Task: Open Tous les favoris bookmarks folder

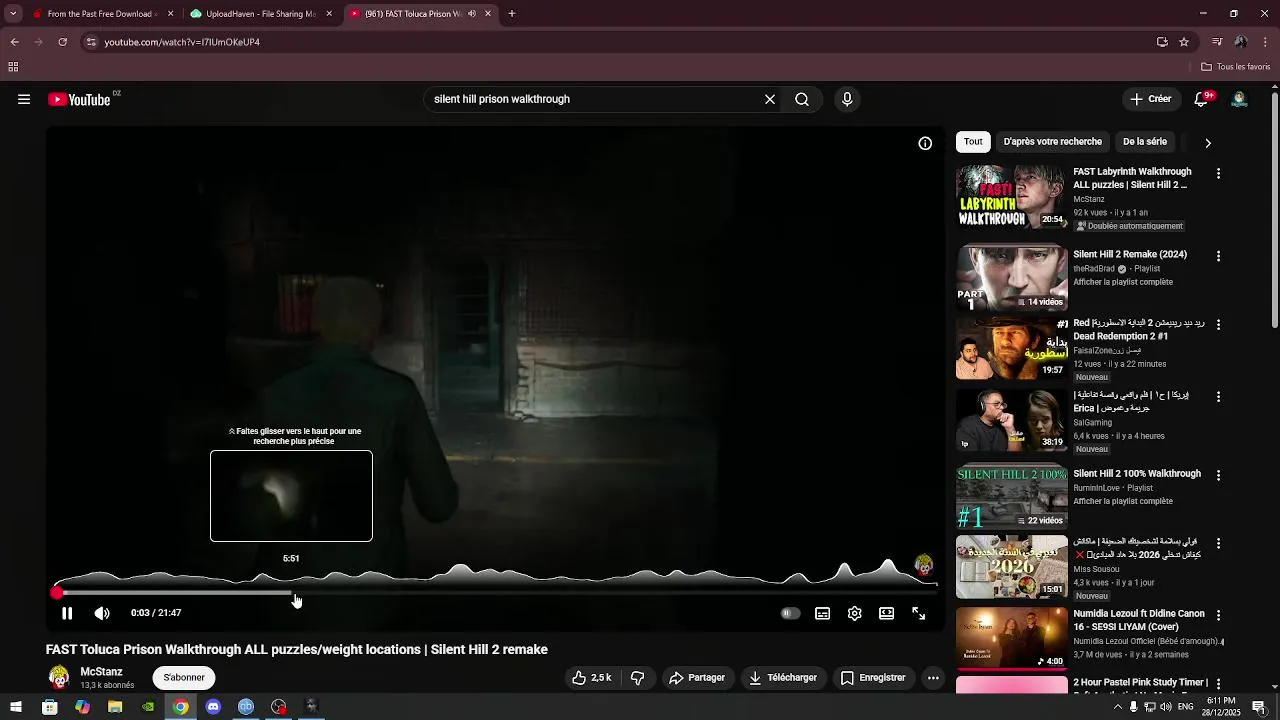Action: (x=1236, y=67)
